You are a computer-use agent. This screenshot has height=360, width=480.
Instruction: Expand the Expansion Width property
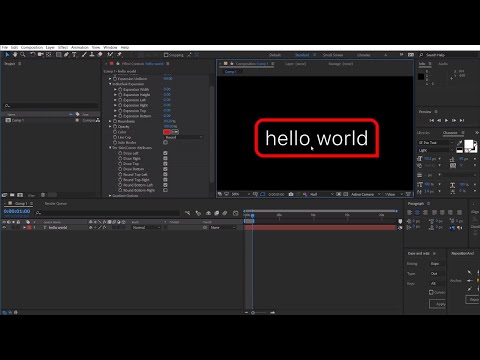point(115,89)
